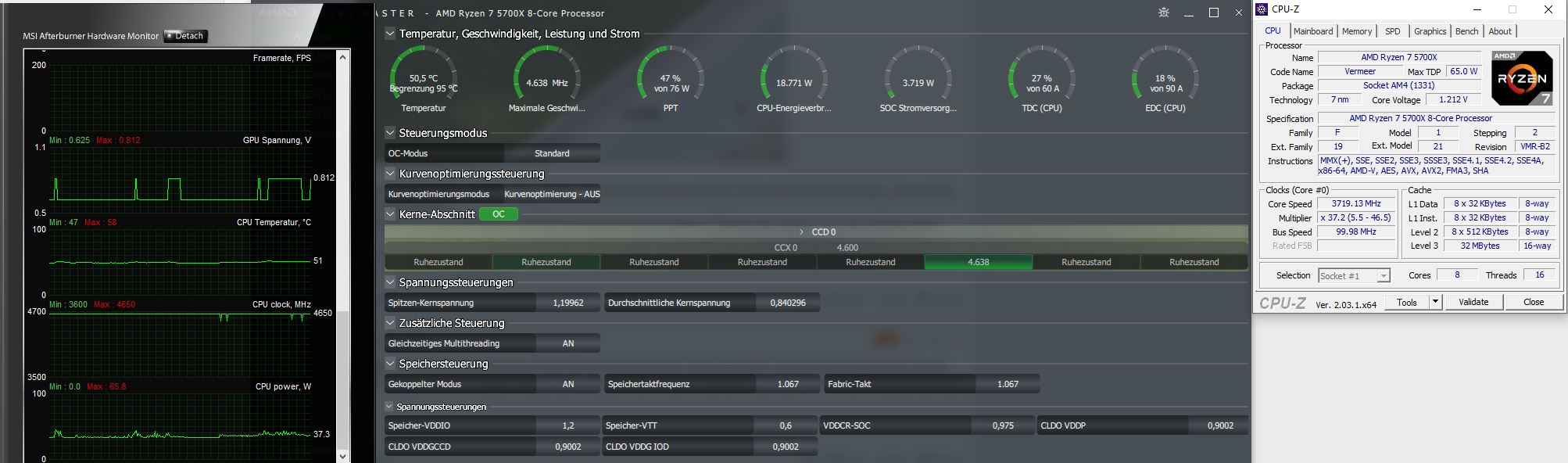Collapse the upper Spannungssteuerungen section

click(x=390, y=282)
